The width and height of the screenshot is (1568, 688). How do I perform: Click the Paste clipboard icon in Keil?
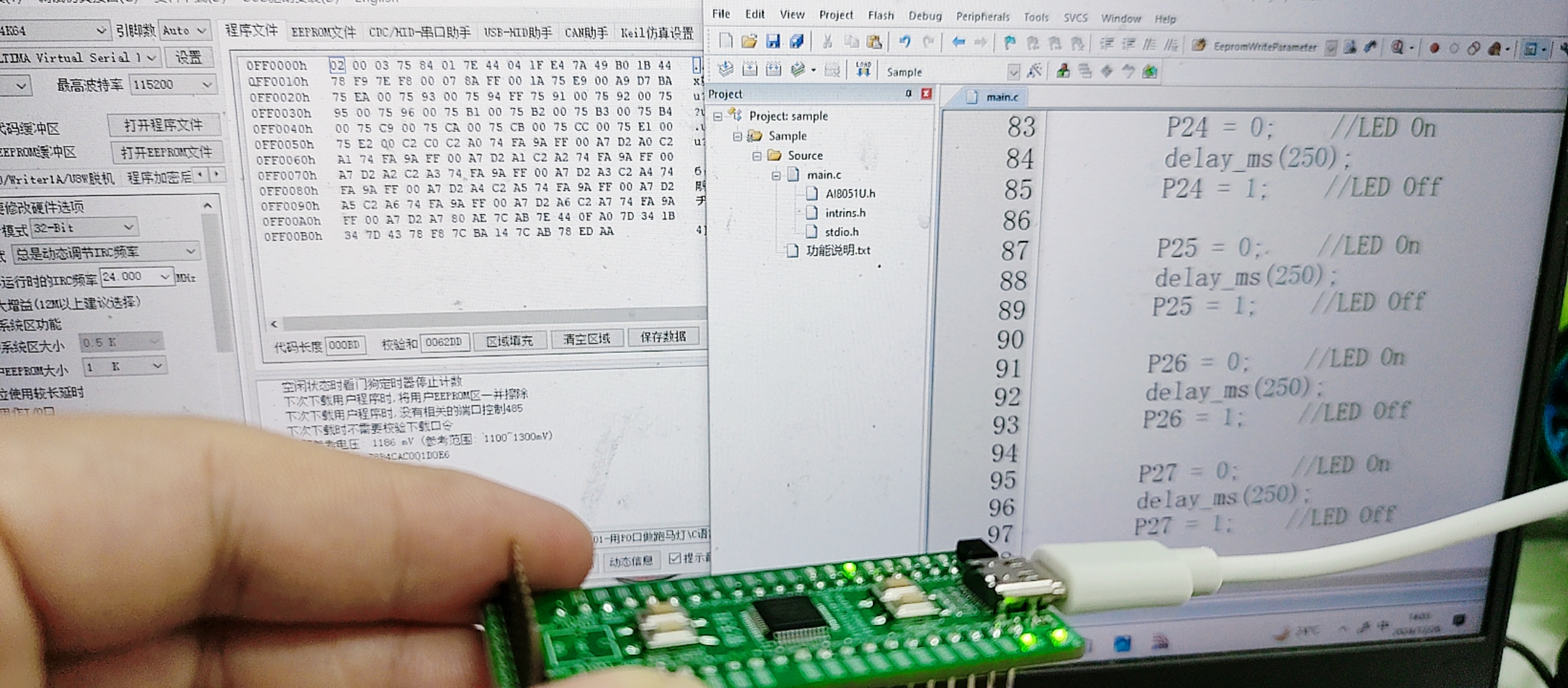click(x=875, y=43)
